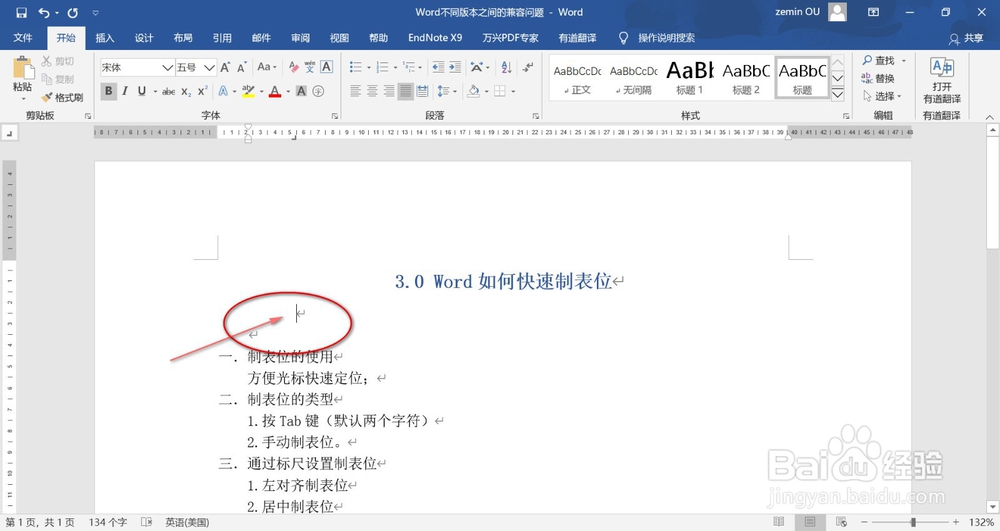This screenshot has height=531, width=1000.
Task: Open the font dialog launcher
Action: 335,116
